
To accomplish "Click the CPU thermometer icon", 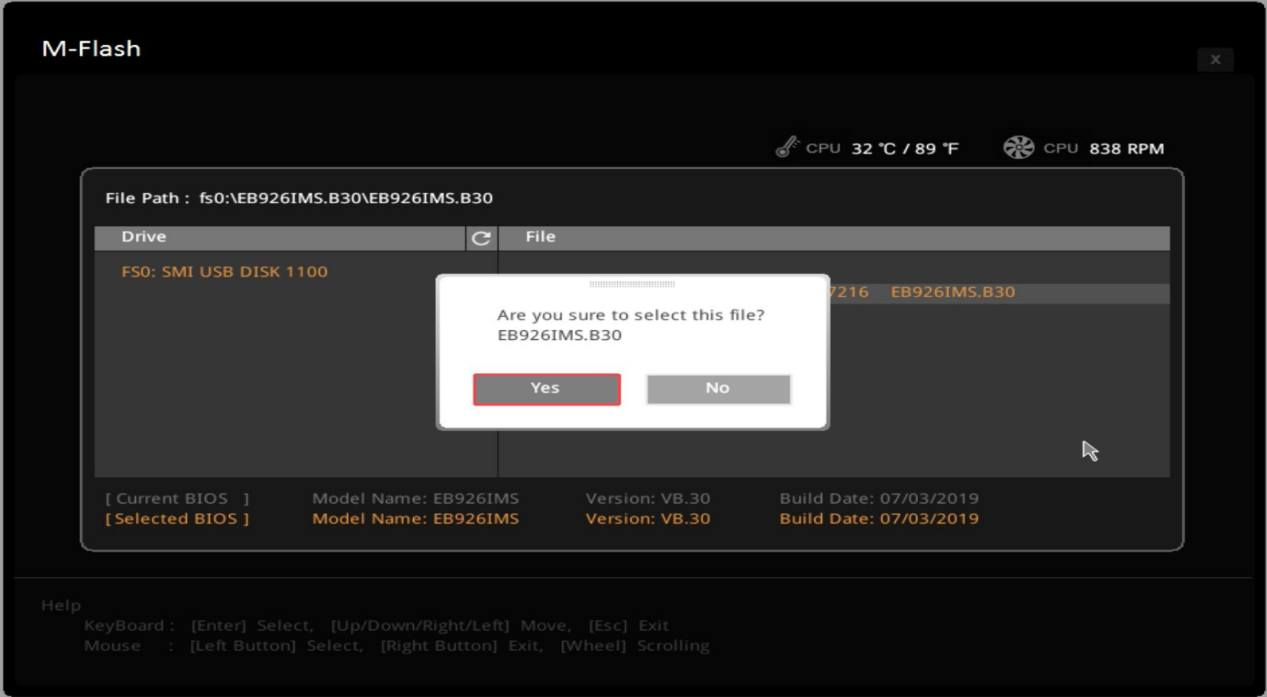I will (x=788, y=148).
